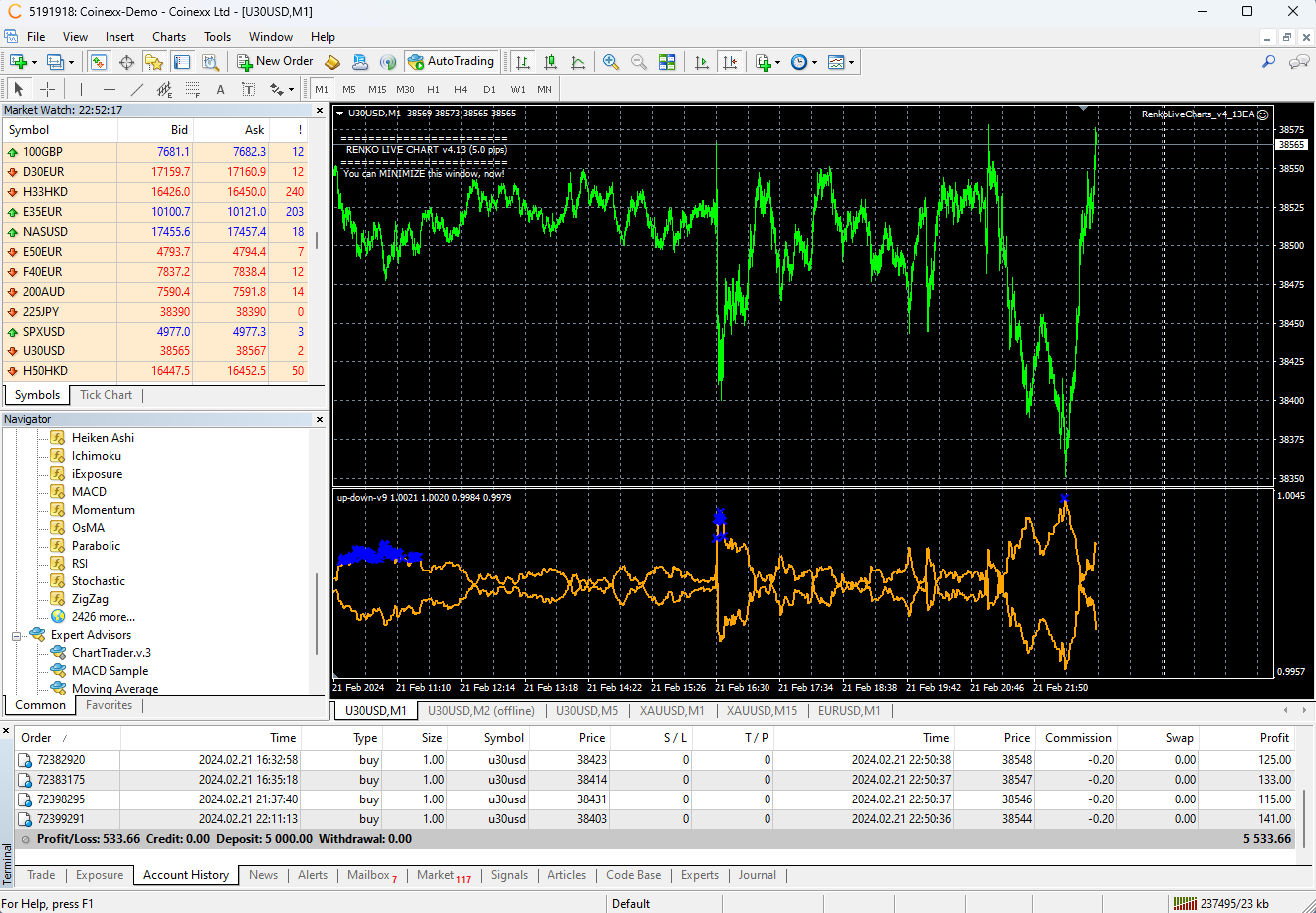Select the Fibonacci retracement tool

coord(193,89)
